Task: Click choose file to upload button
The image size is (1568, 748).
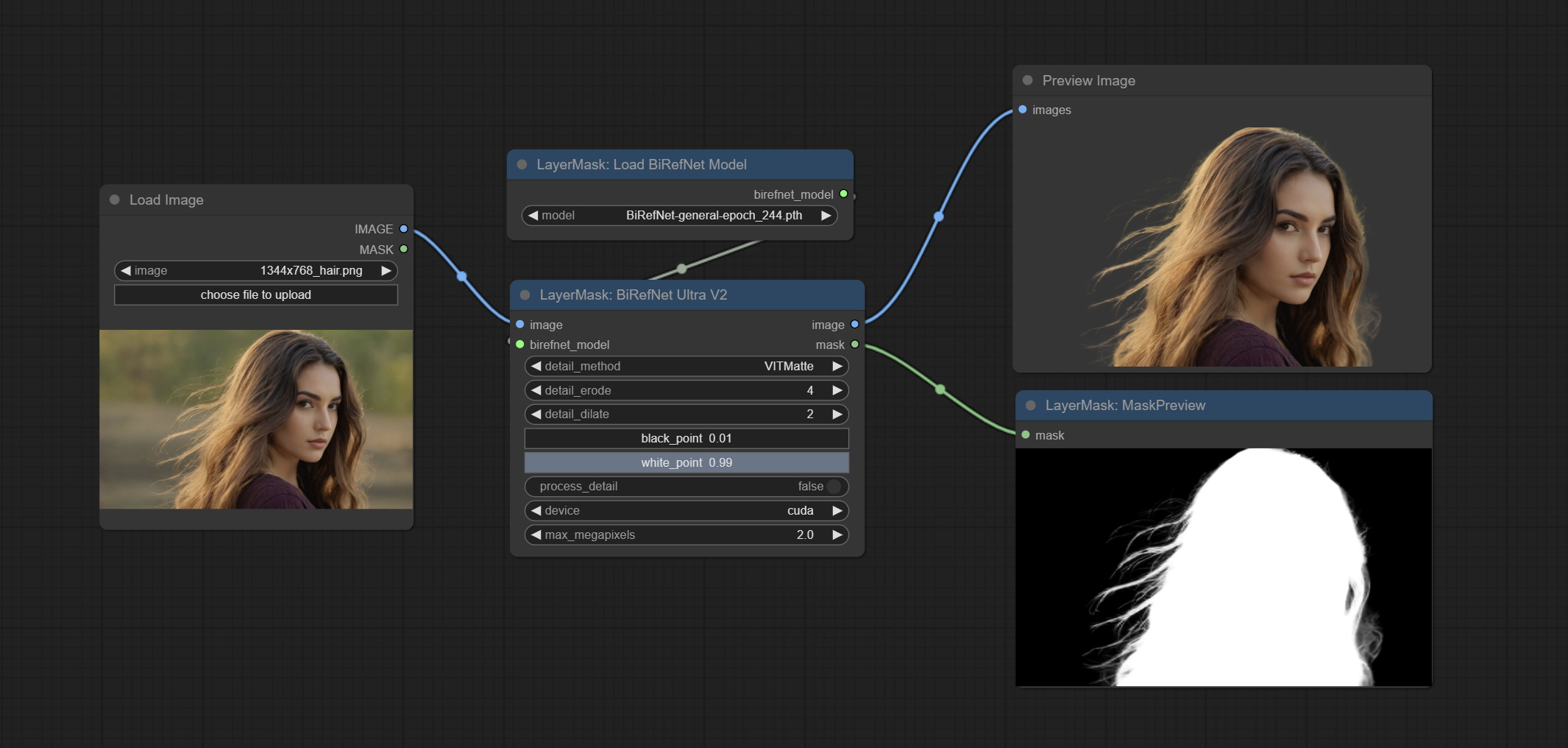Action: click(x=256, y=294)
